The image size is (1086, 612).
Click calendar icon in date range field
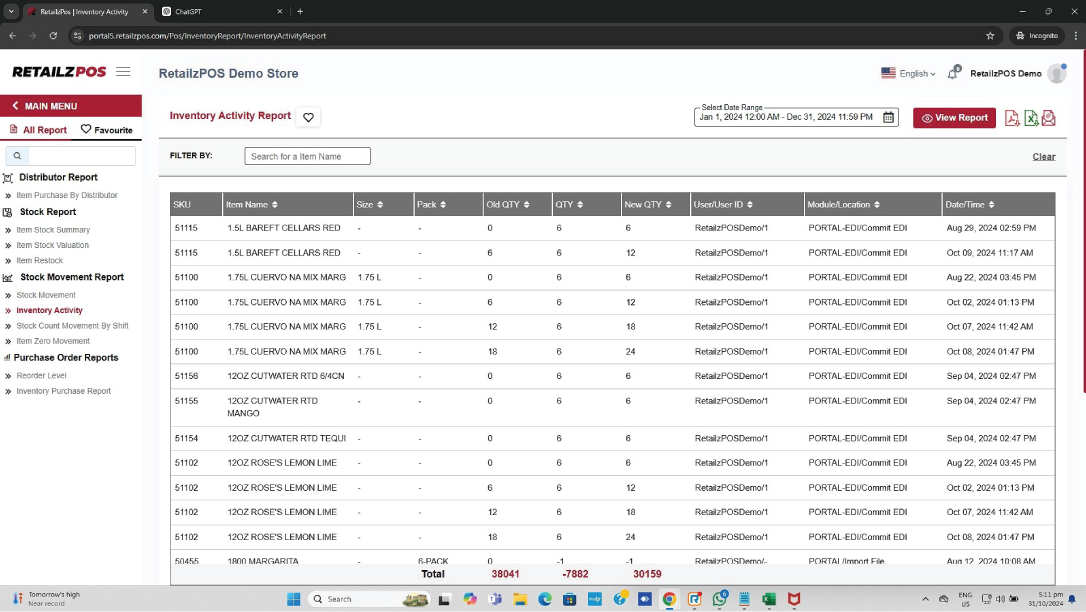tap(888, 118)
